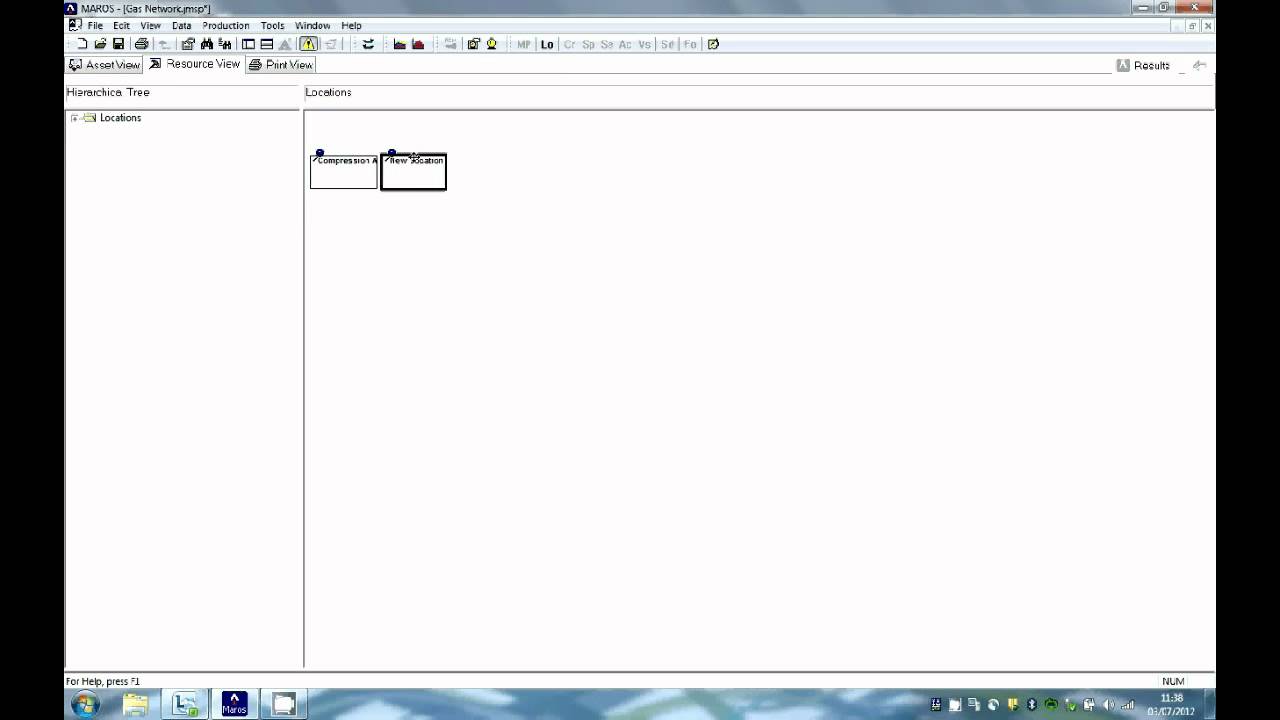
Task: Open the Edit menu
Action: 121,26
